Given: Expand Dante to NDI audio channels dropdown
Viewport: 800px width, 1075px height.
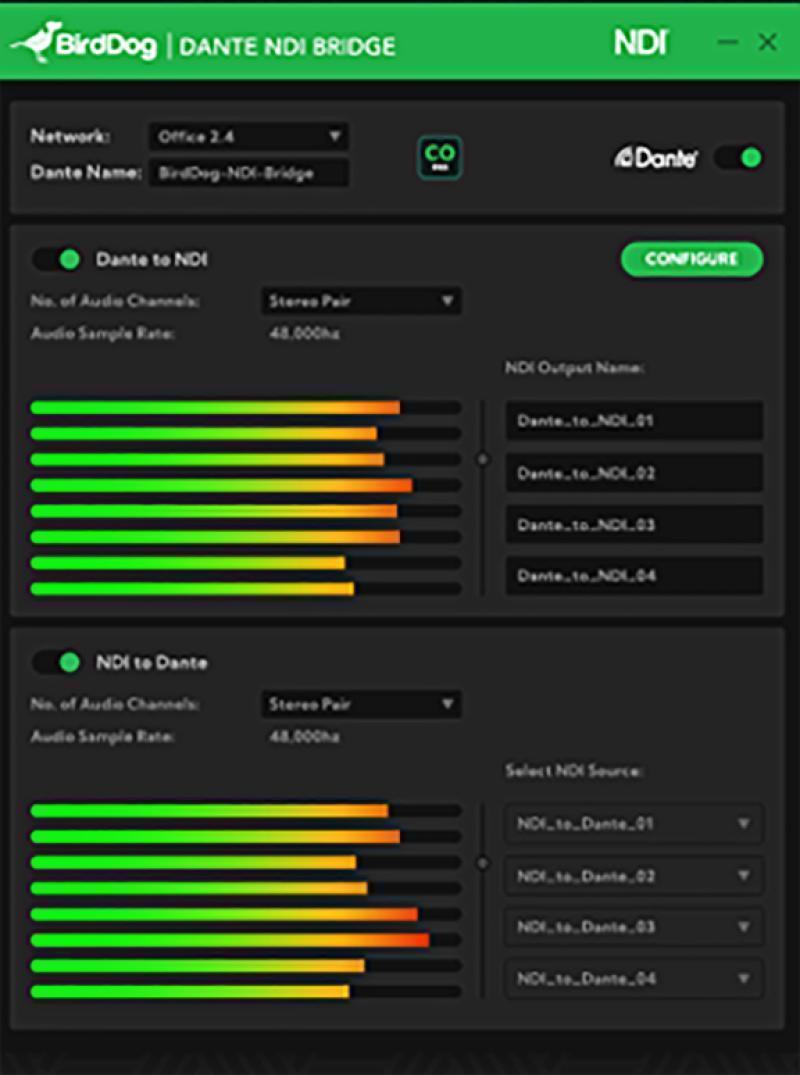Looking at the screenshot, I should click(361, 301).
